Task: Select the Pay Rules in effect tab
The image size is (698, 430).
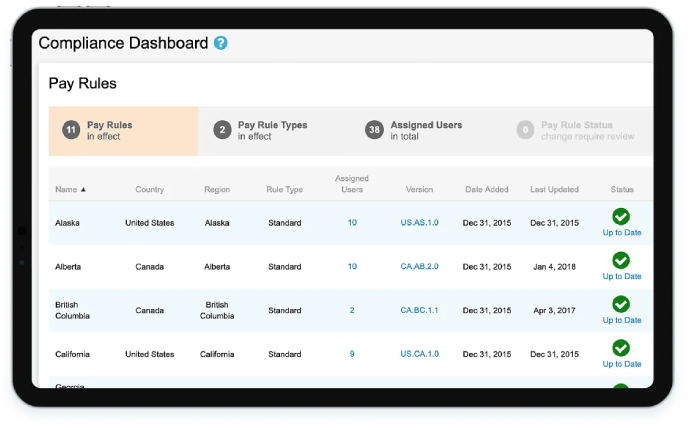Action: [x=123, y=131]
